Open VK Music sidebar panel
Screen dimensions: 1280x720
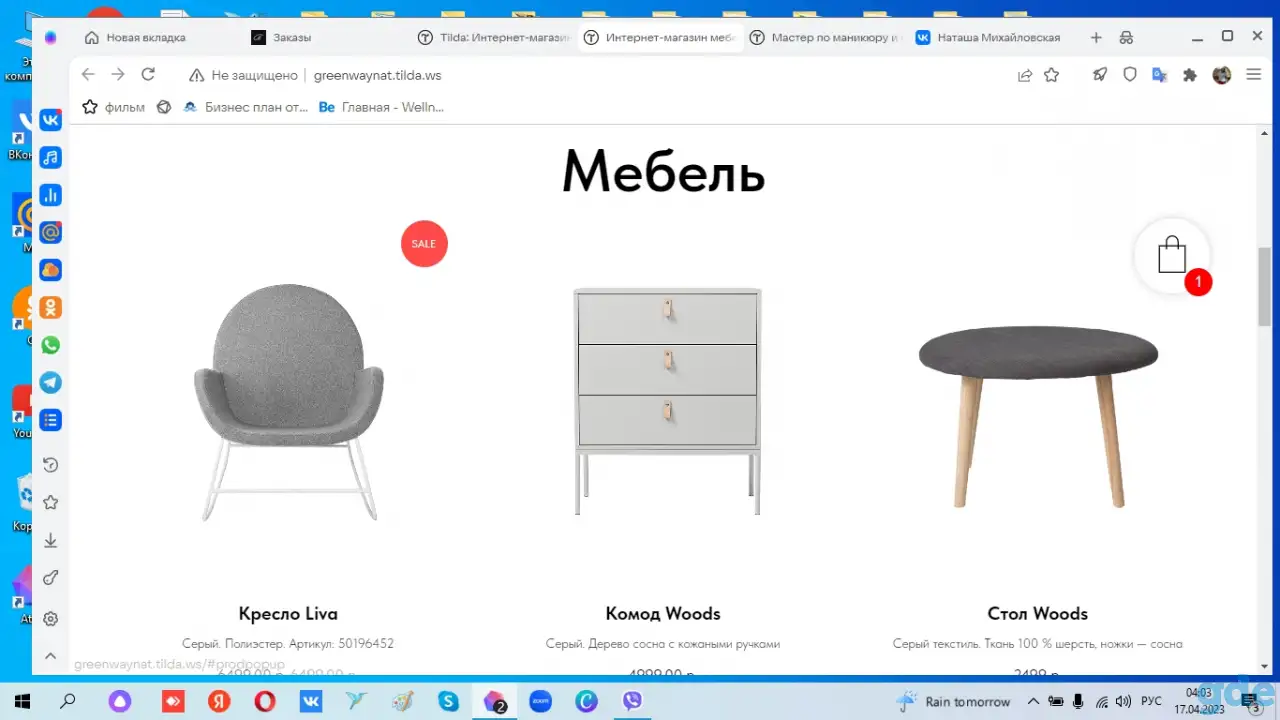(50, 157)
